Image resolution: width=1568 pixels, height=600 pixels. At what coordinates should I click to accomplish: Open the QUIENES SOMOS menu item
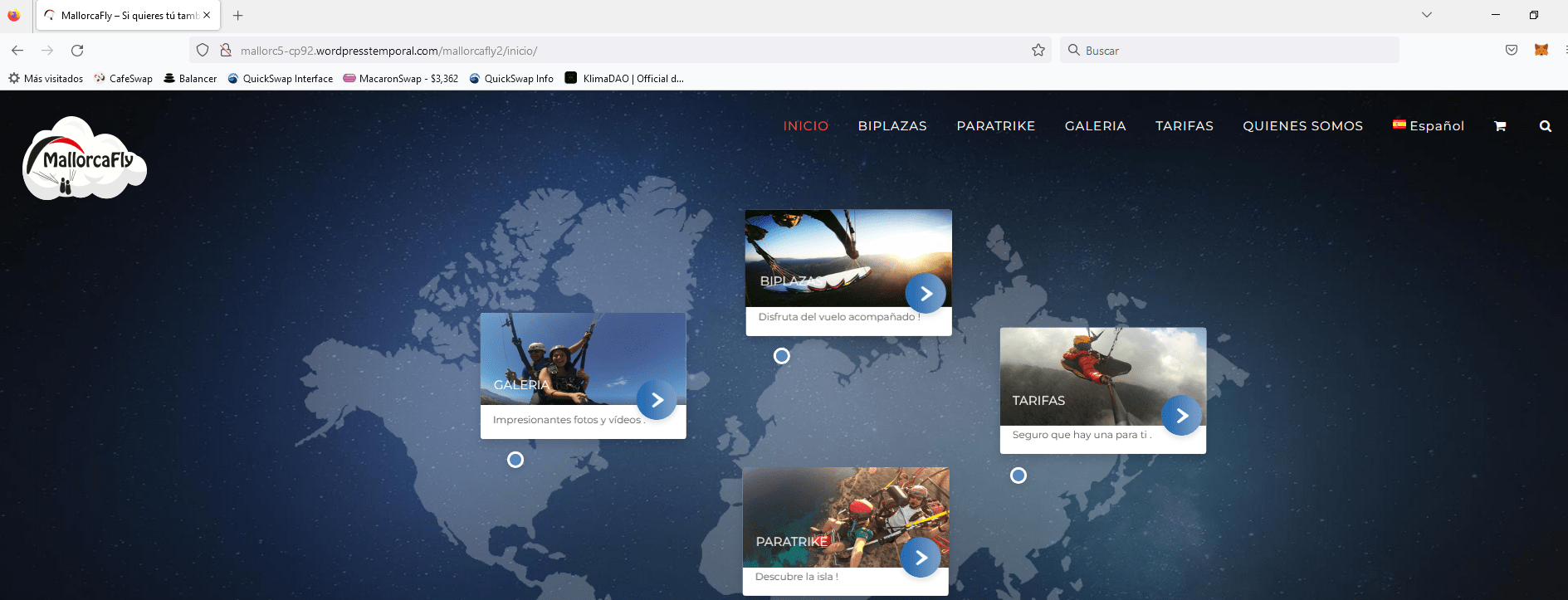(1303, 126)
